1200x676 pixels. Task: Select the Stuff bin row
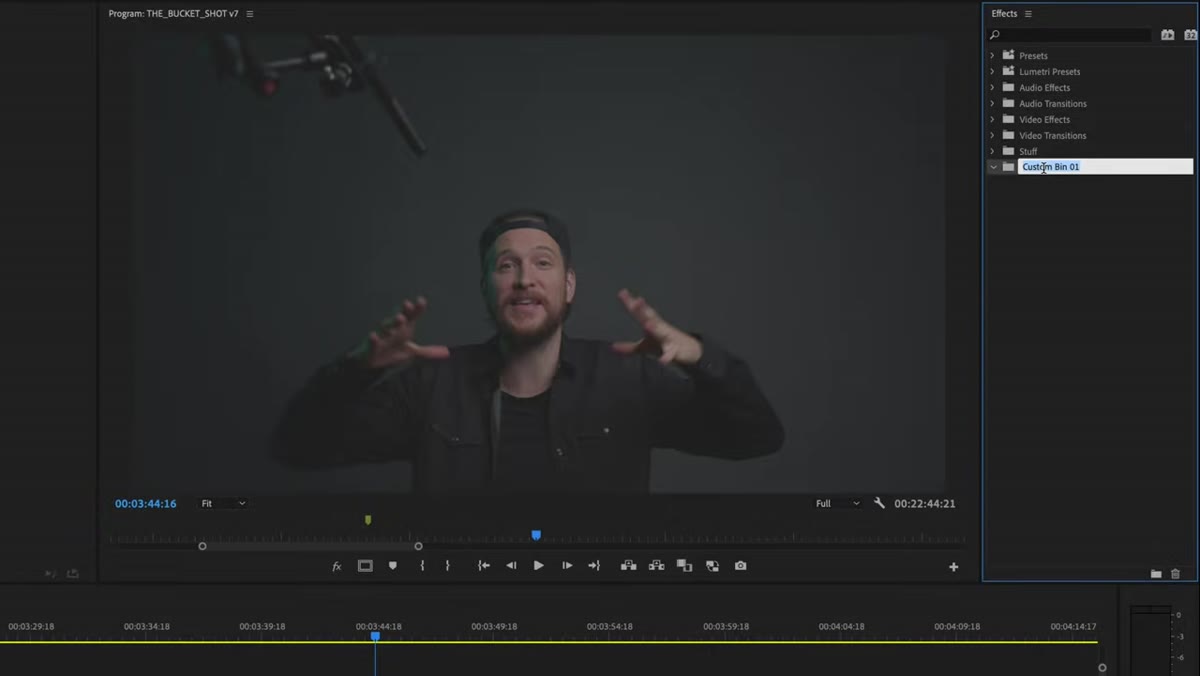click(x=1090, y=152)
